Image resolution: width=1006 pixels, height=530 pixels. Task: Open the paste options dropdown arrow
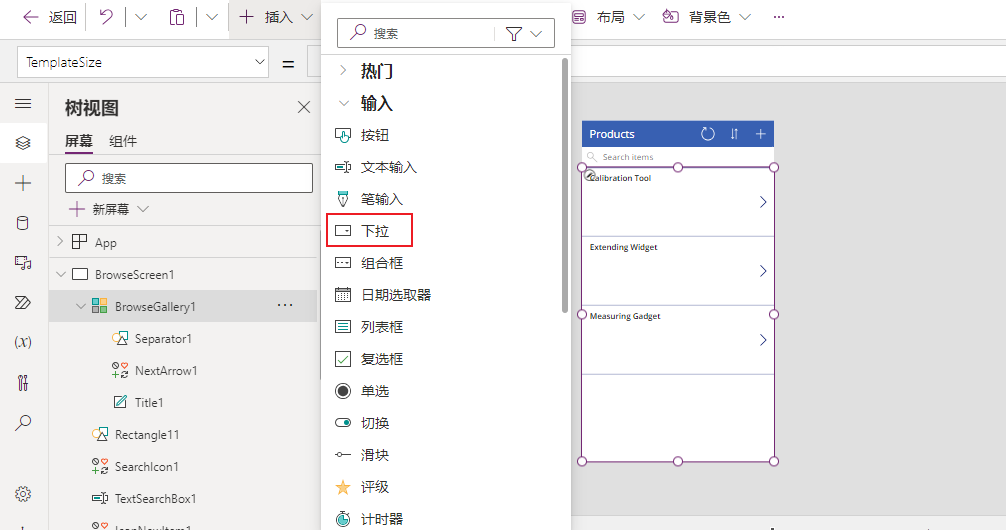[212, 17]
